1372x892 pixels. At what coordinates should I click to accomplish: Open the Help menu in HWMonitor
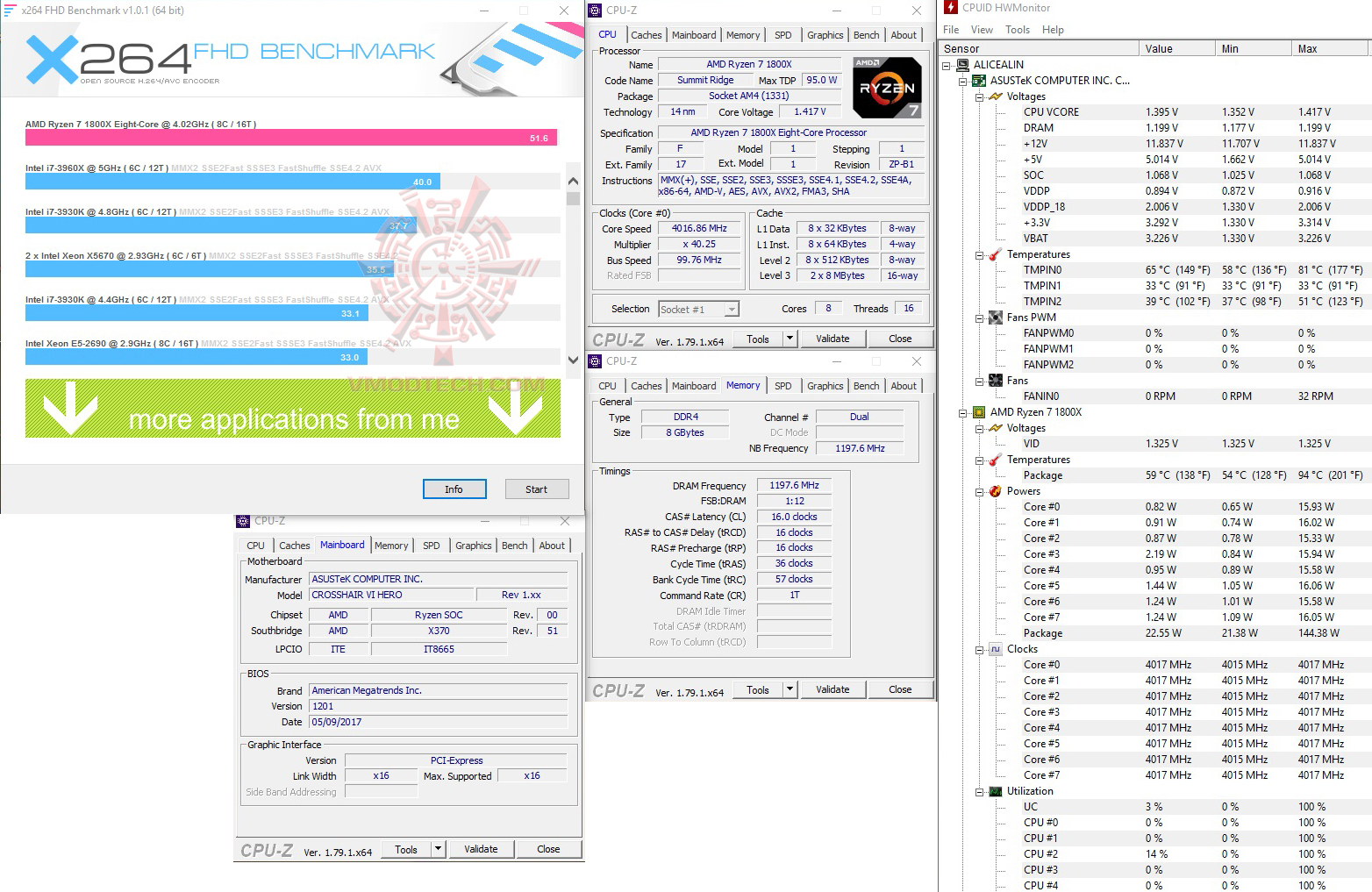click(x=1053, y=30)
